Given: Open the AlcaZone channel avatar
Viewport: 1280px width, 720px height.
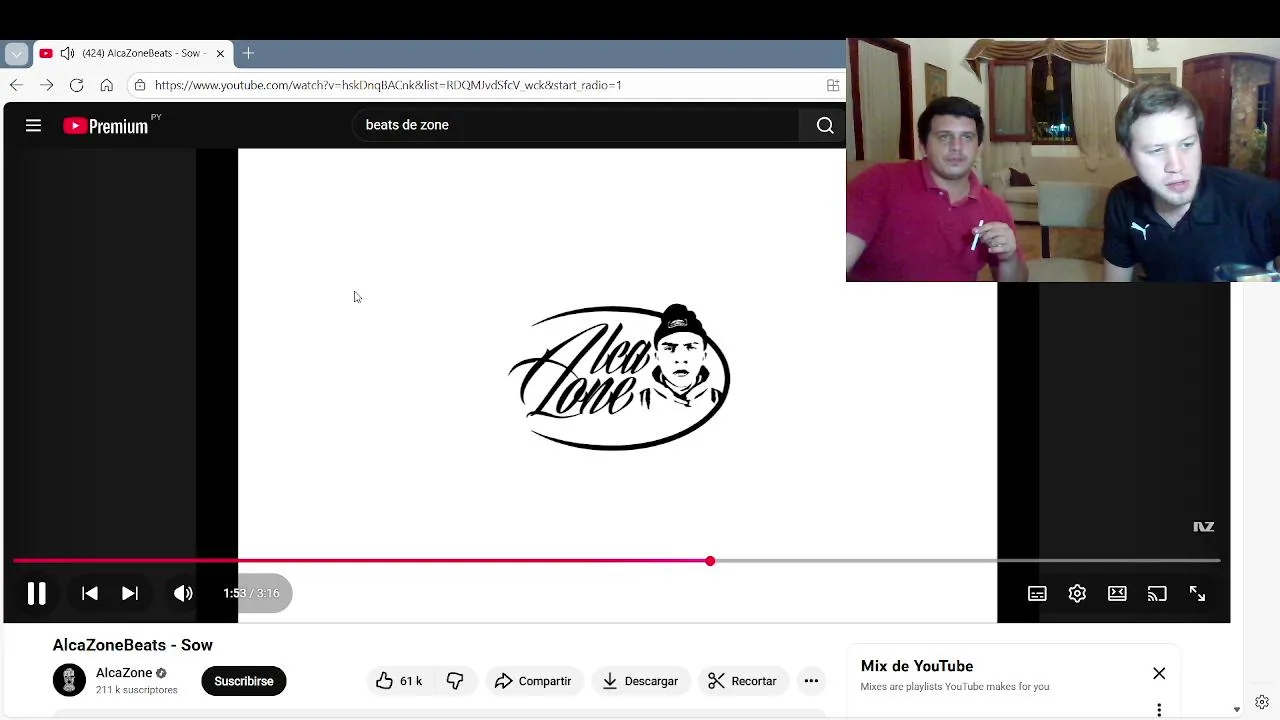Looking at the screenshot, I should pos(69,680).
